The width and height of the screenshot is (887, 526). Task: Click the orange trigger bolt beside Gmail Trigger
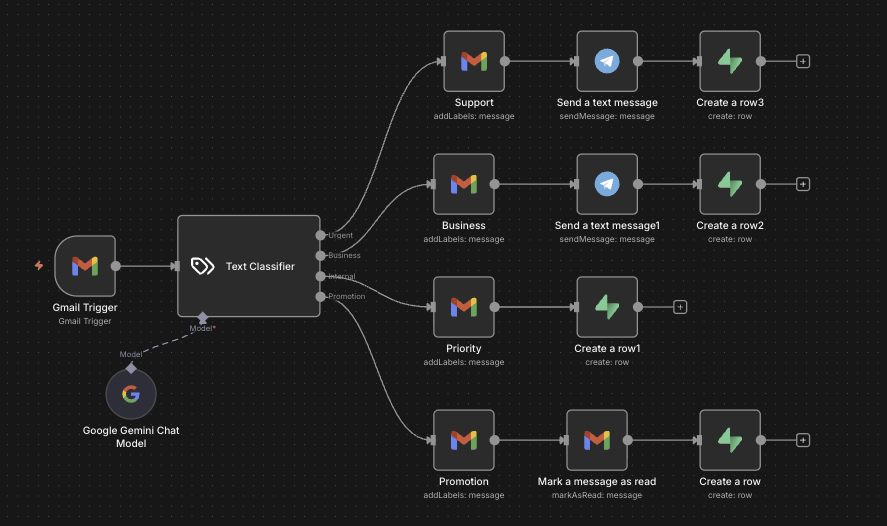tap(38, 265)
